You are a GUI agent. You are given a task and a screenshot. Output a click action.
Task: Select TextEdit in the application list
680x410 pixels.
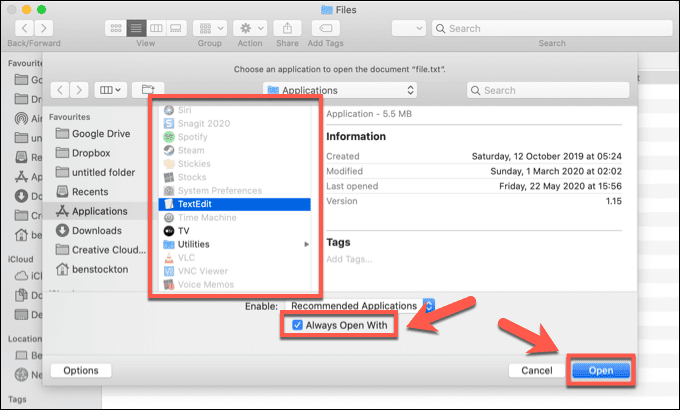click(235, 204)
